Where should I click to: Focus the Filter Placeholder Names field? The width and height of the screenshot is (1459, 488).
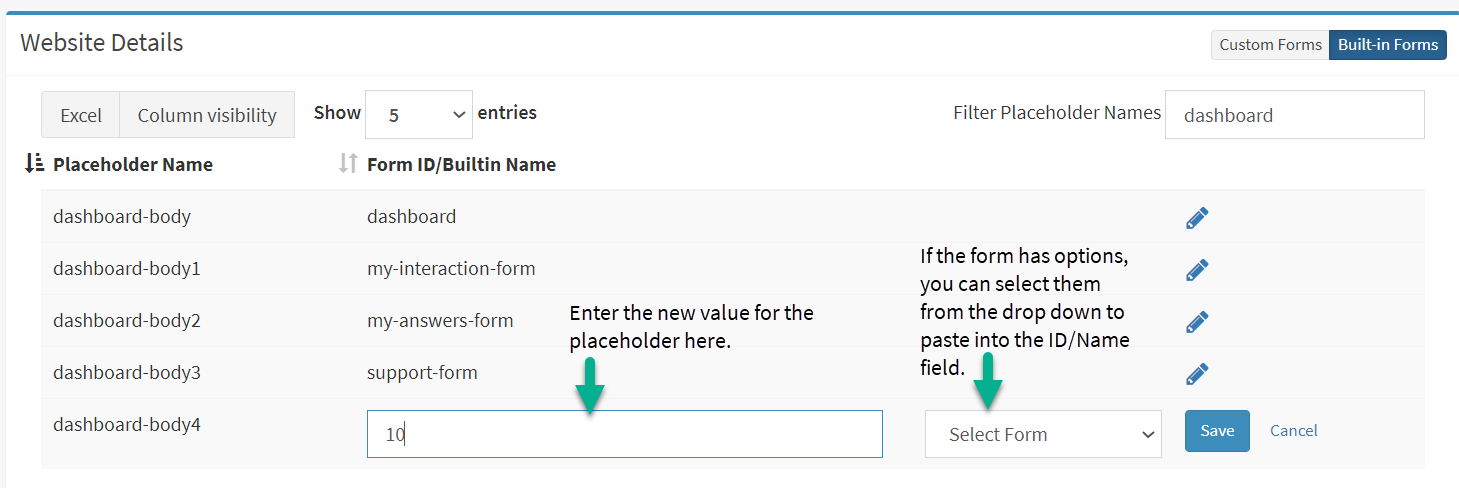tap(1294, 115)
